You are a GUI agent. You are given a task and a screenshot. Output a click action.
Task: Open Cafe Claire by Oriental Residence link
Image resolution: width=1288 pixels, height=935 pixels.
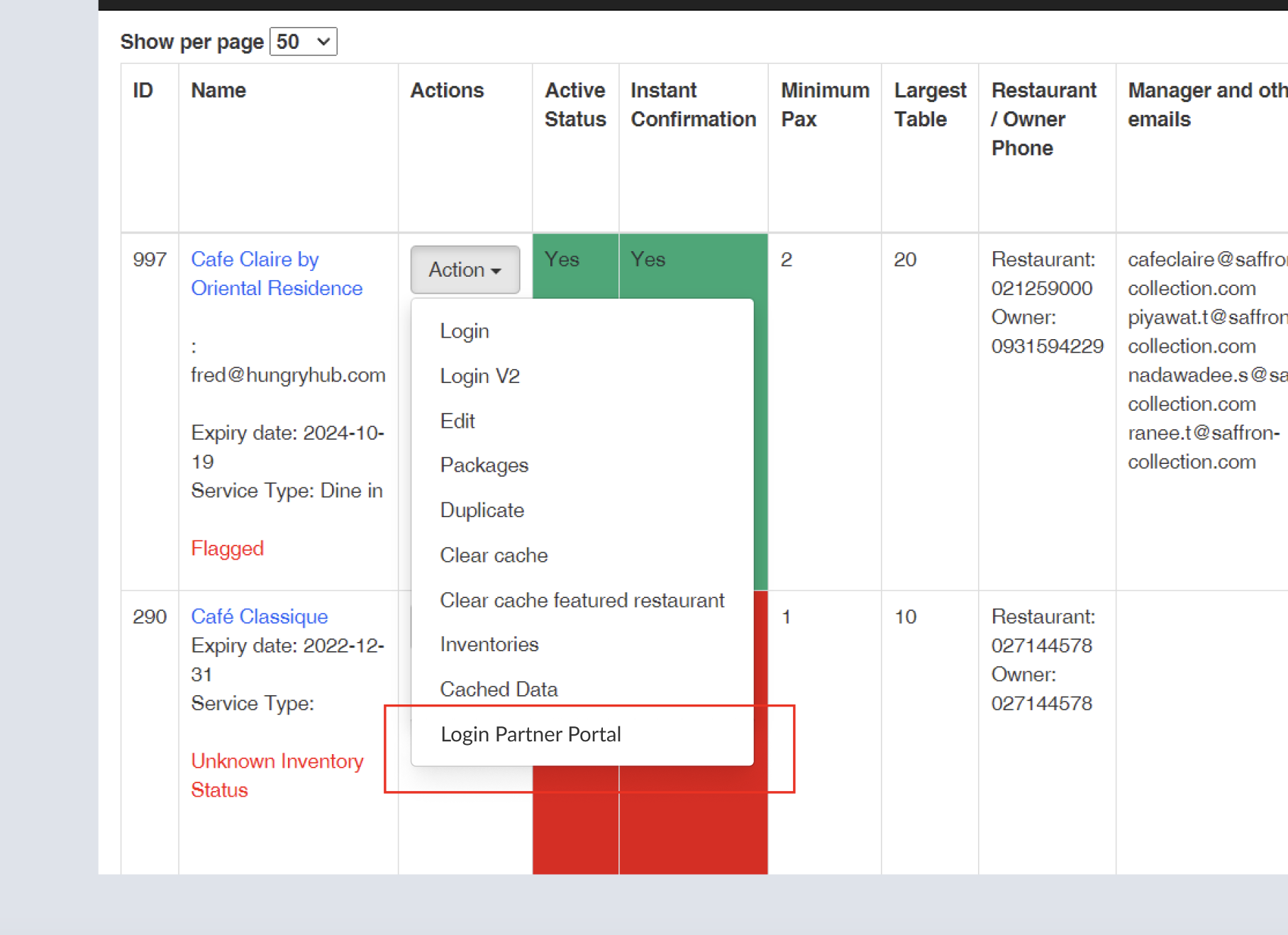(x=276, y=274)
